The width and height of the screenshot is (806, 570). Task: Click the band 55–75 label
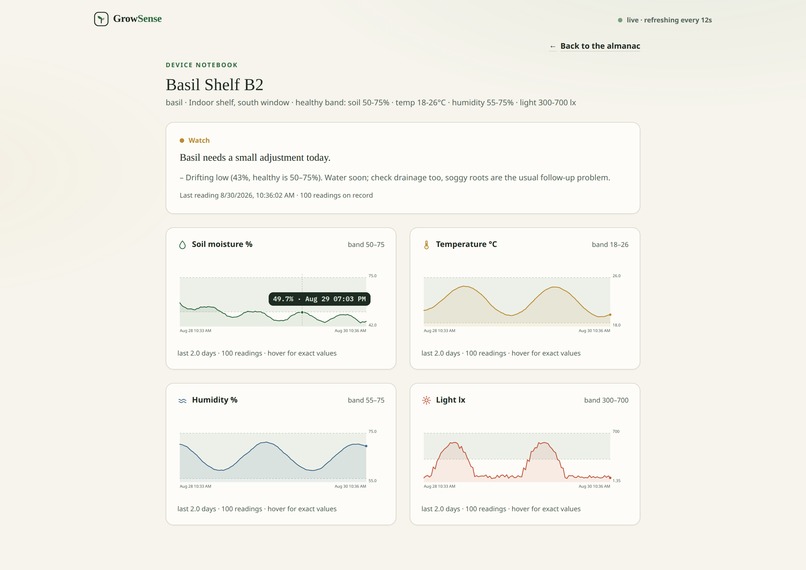click(x=366, y=400)
